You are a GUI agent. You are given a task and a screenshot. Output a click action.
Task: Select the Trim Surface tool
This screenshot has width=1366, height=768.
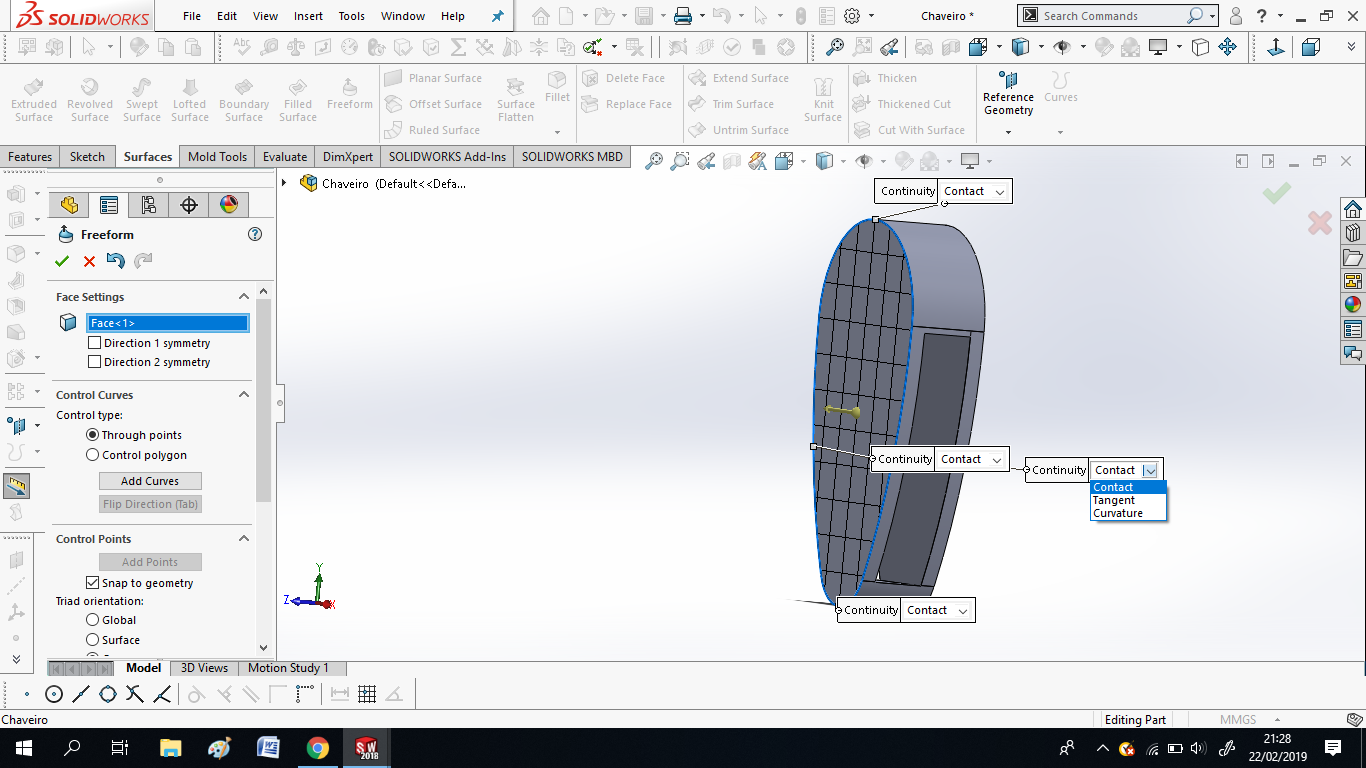(x=736, y=104)
